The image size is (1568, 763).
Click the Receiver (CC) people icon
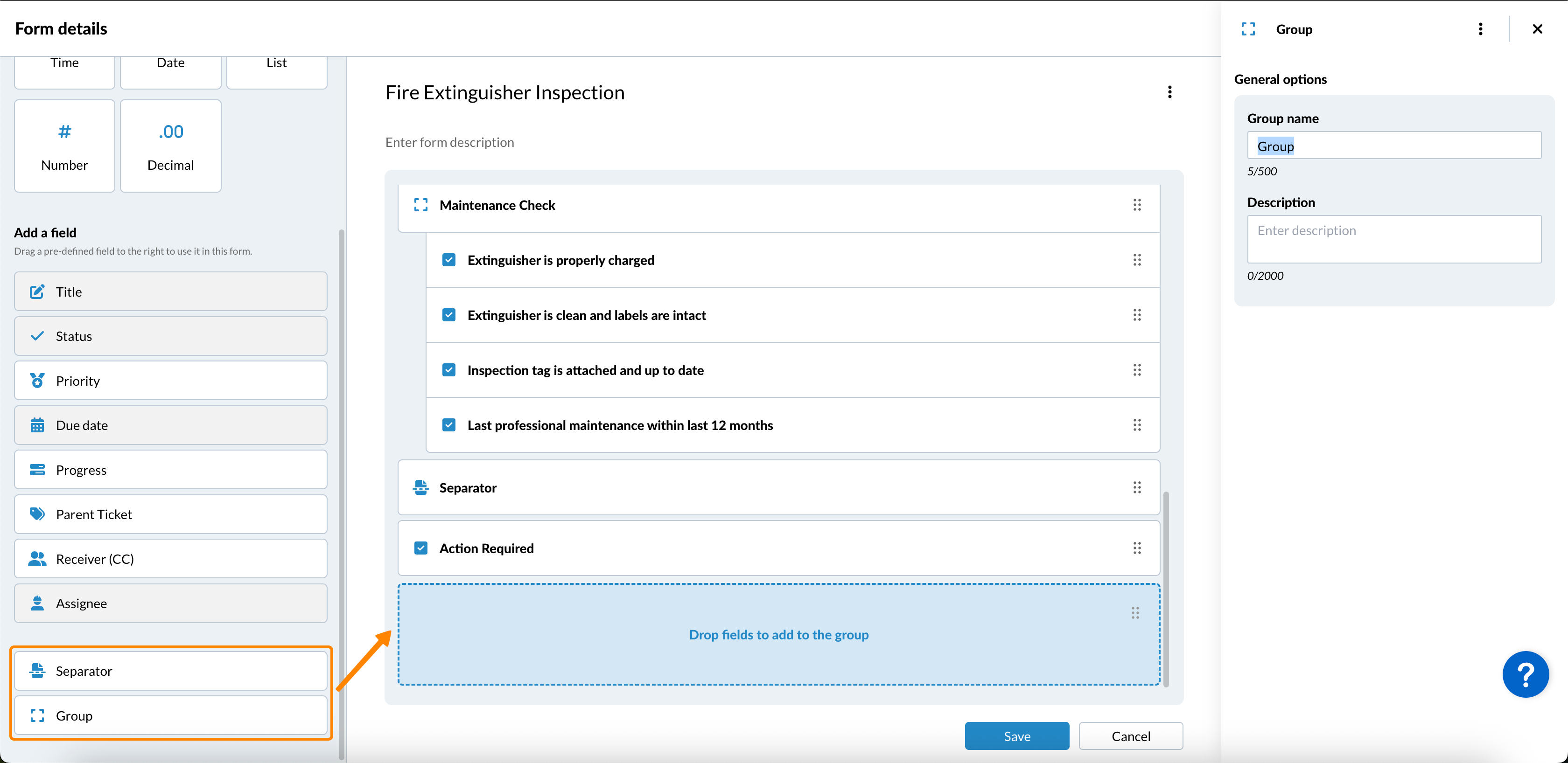[37, 559]
